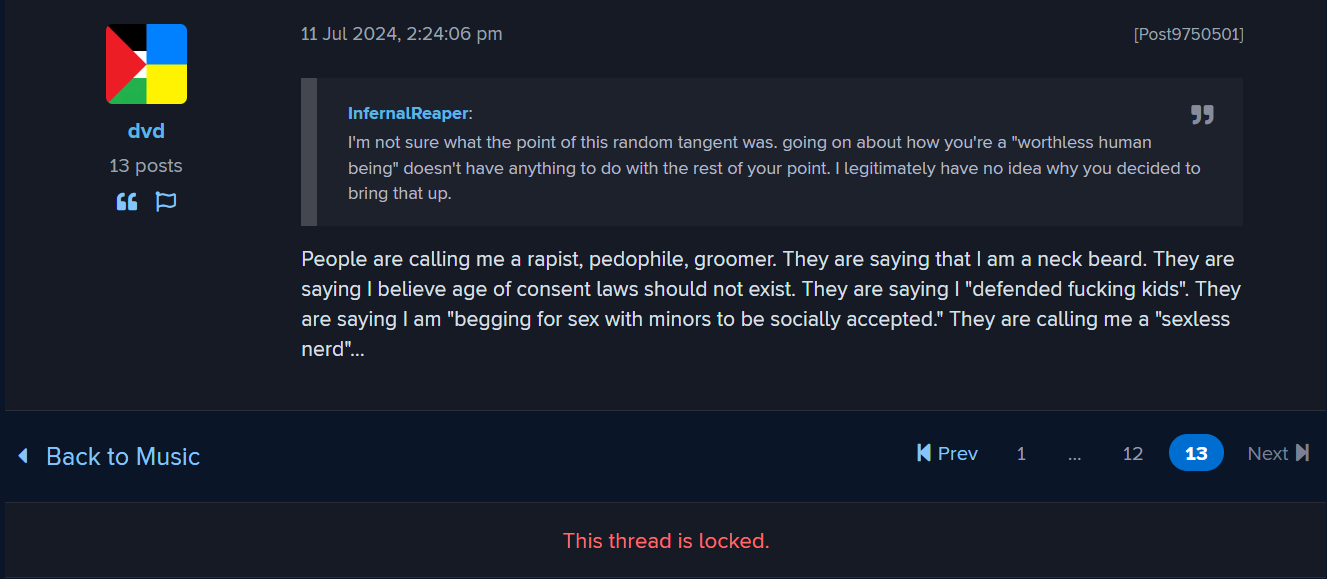Click the flag report icon under dvd
This screenshot has width=1327, height=579.
click(x=166, y=202)
